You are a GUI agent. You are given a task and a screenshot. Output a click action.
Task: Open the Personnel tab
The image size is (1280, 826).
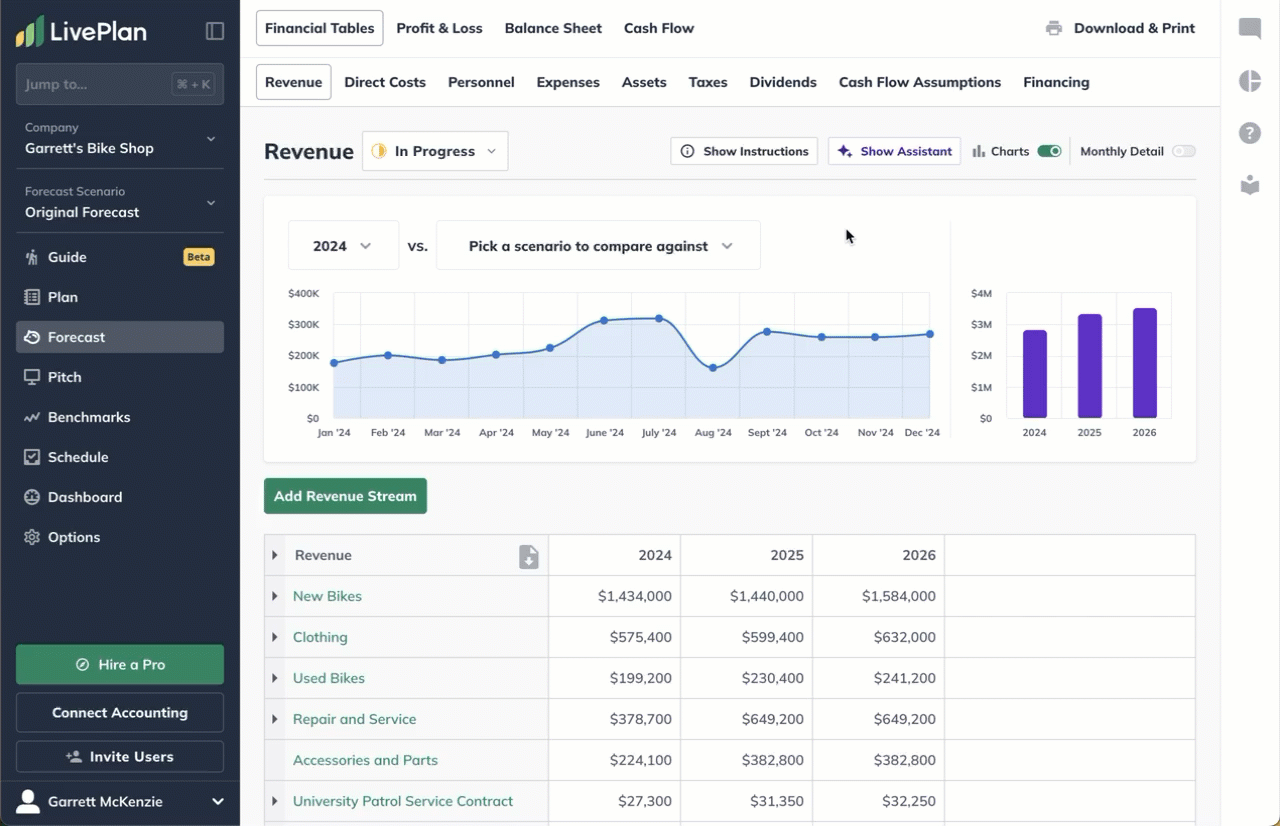481,82
